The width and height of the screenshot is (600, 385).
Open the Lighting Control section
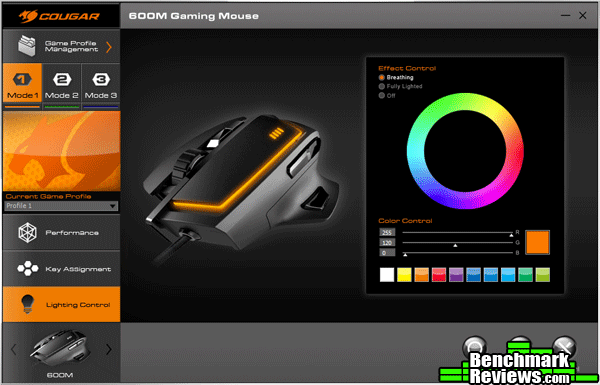point(61,305)
